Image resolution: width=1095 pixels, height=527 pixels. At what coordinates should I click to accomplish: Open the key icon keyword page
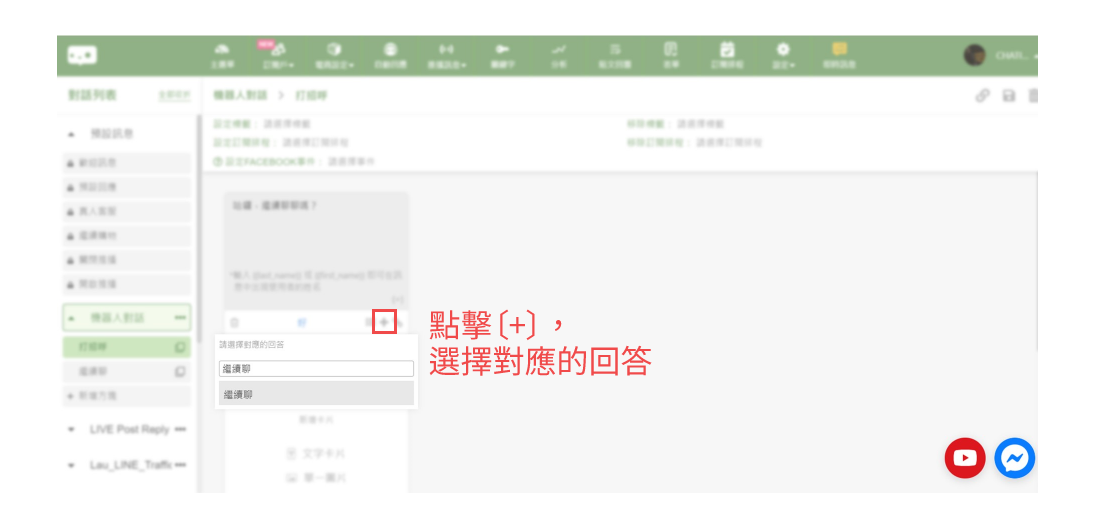click(x=502, y=55)
